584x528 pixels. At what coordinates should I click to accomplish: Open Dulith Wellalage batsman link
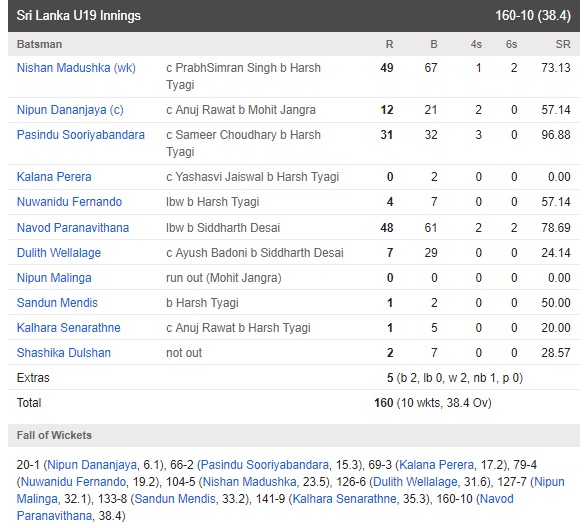click(59, 253)
